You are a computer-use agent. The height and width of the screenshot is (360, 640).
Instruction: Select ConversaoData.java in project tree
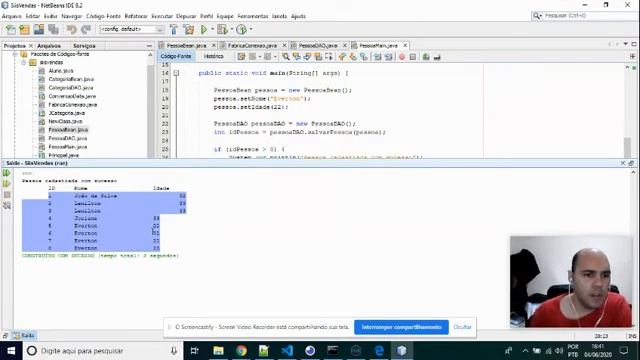[x=72, y=96]
